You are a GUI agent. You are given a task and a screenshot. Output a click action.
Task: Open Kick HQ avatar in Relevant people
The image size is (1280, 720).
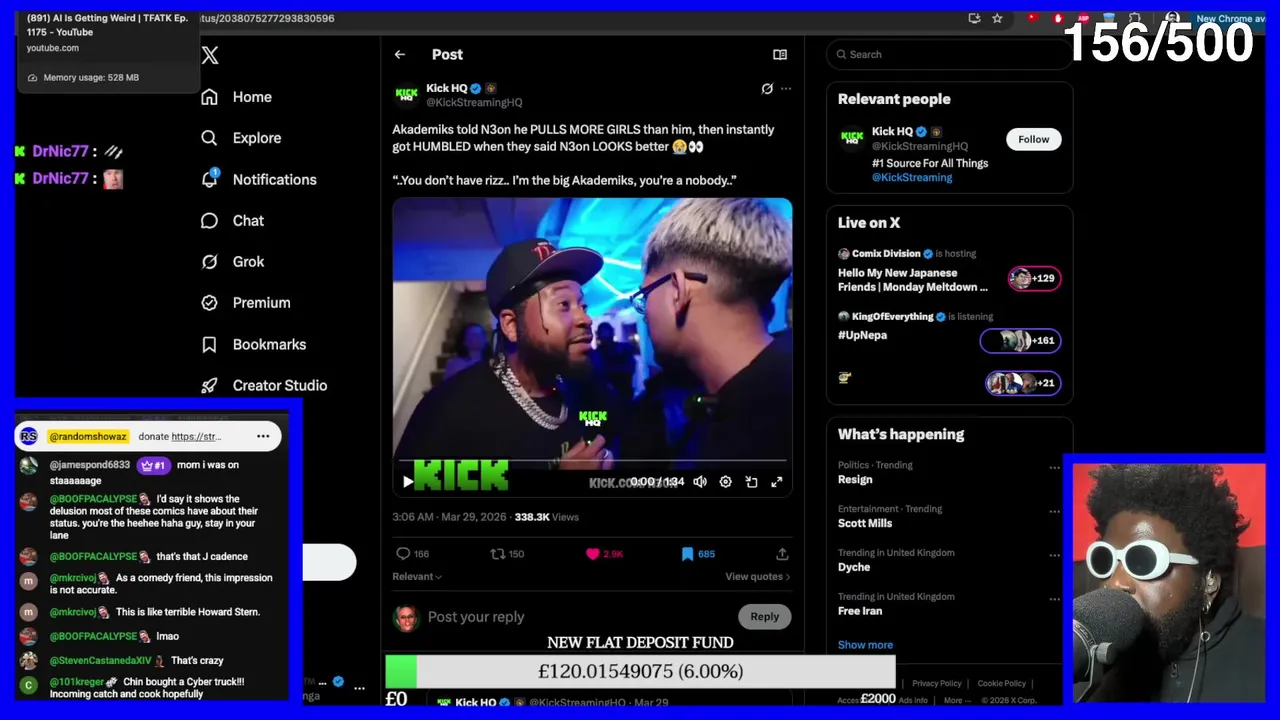point(851,137)
